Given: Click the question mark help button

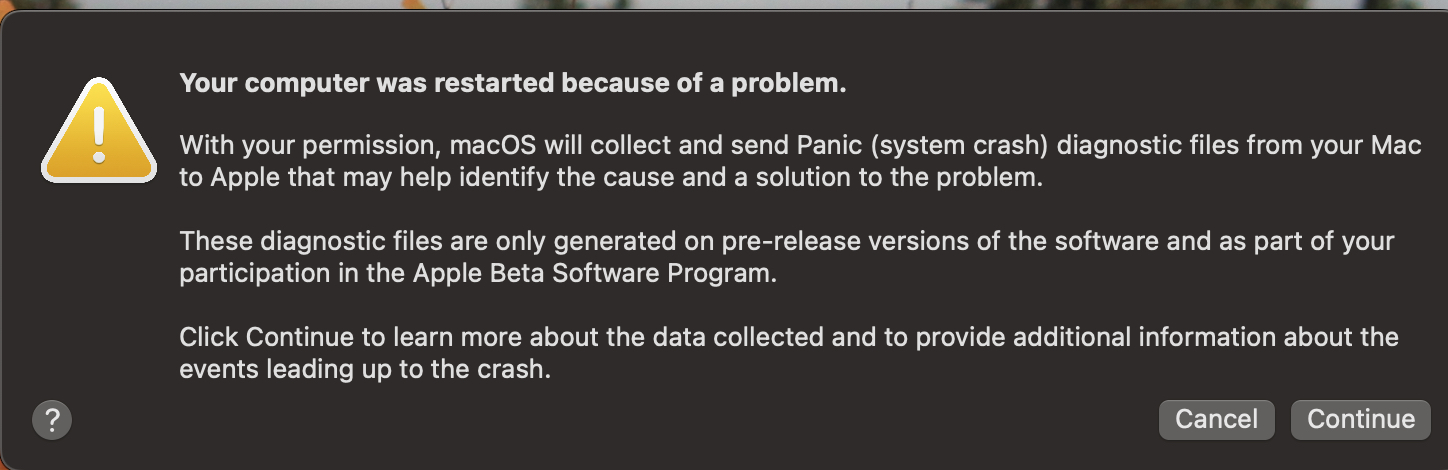Looking at the screenshot, I should [52, 420].
